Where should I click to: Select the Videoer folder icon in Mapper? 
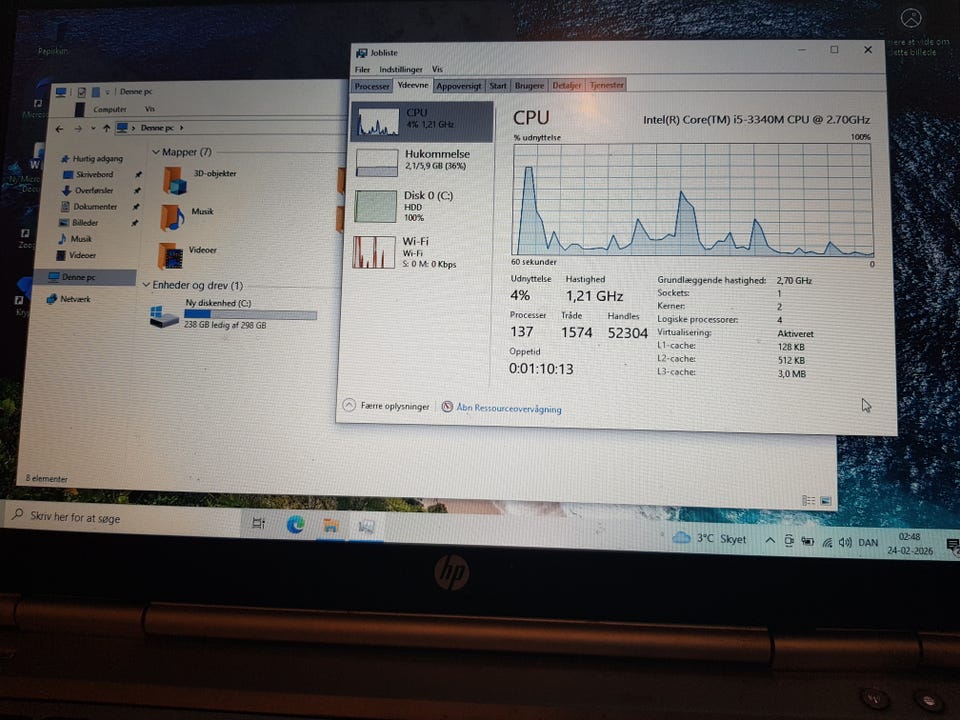[170, 256]
